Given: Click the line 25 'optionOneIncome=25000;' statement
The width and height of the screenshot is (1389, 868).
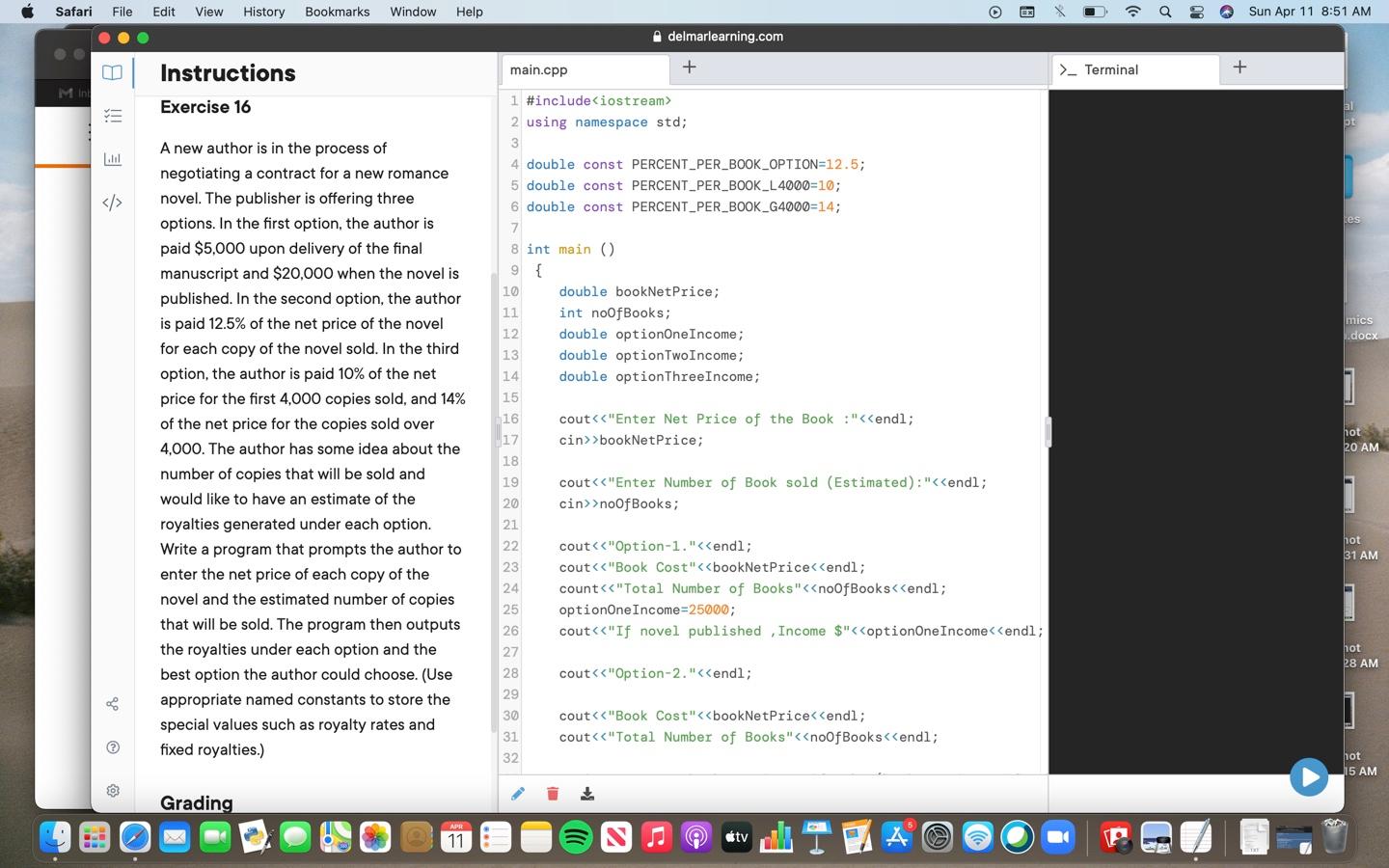Looking at the screenshot, I should 647,610.
